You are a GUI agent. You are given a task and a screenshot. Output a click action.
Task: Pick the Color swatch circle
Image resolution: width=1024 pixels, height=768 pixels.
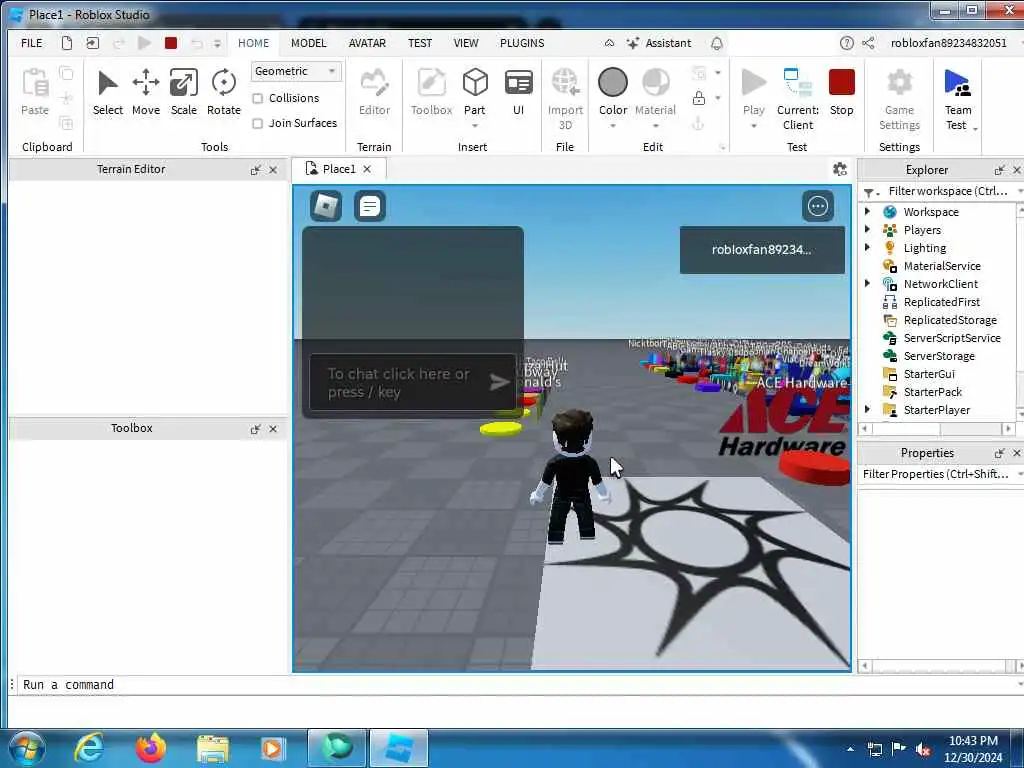pos(613,83)
